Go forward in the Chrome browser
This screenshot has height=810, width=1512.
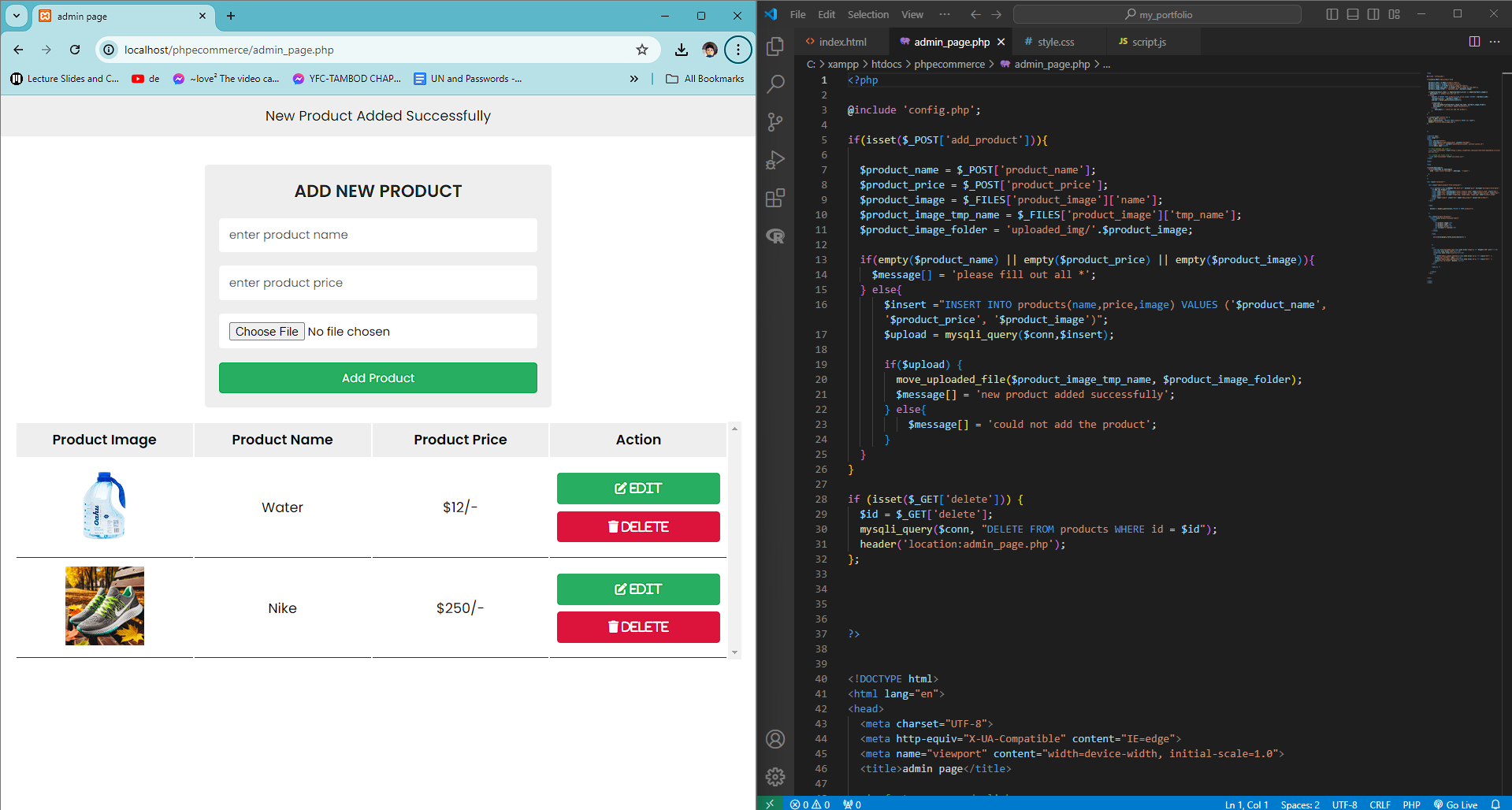click(46, 50)
